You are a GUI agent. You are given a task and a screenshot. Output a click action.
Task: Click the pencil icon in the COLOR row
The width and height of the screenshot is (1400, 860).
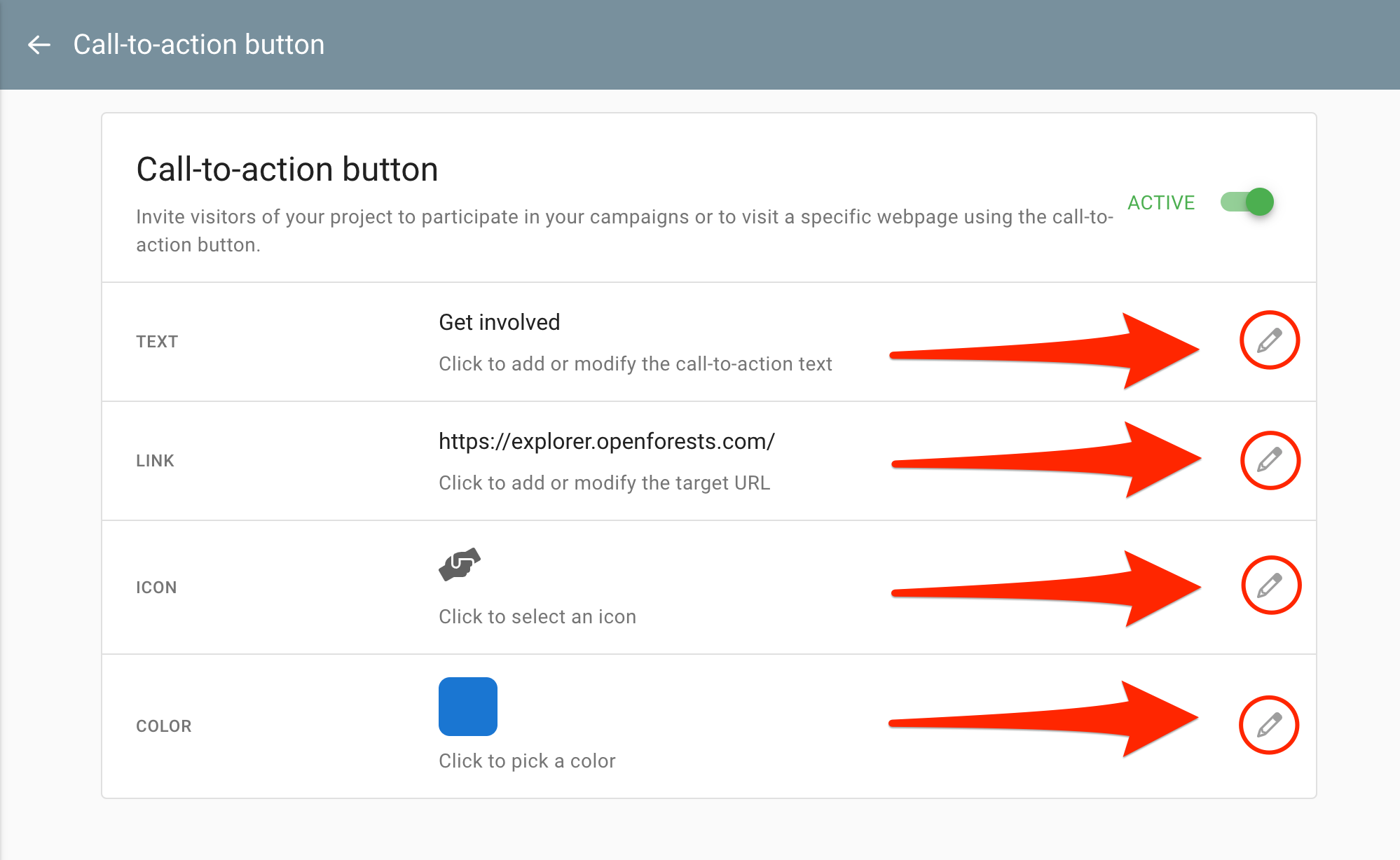(x=1269, y=725)
